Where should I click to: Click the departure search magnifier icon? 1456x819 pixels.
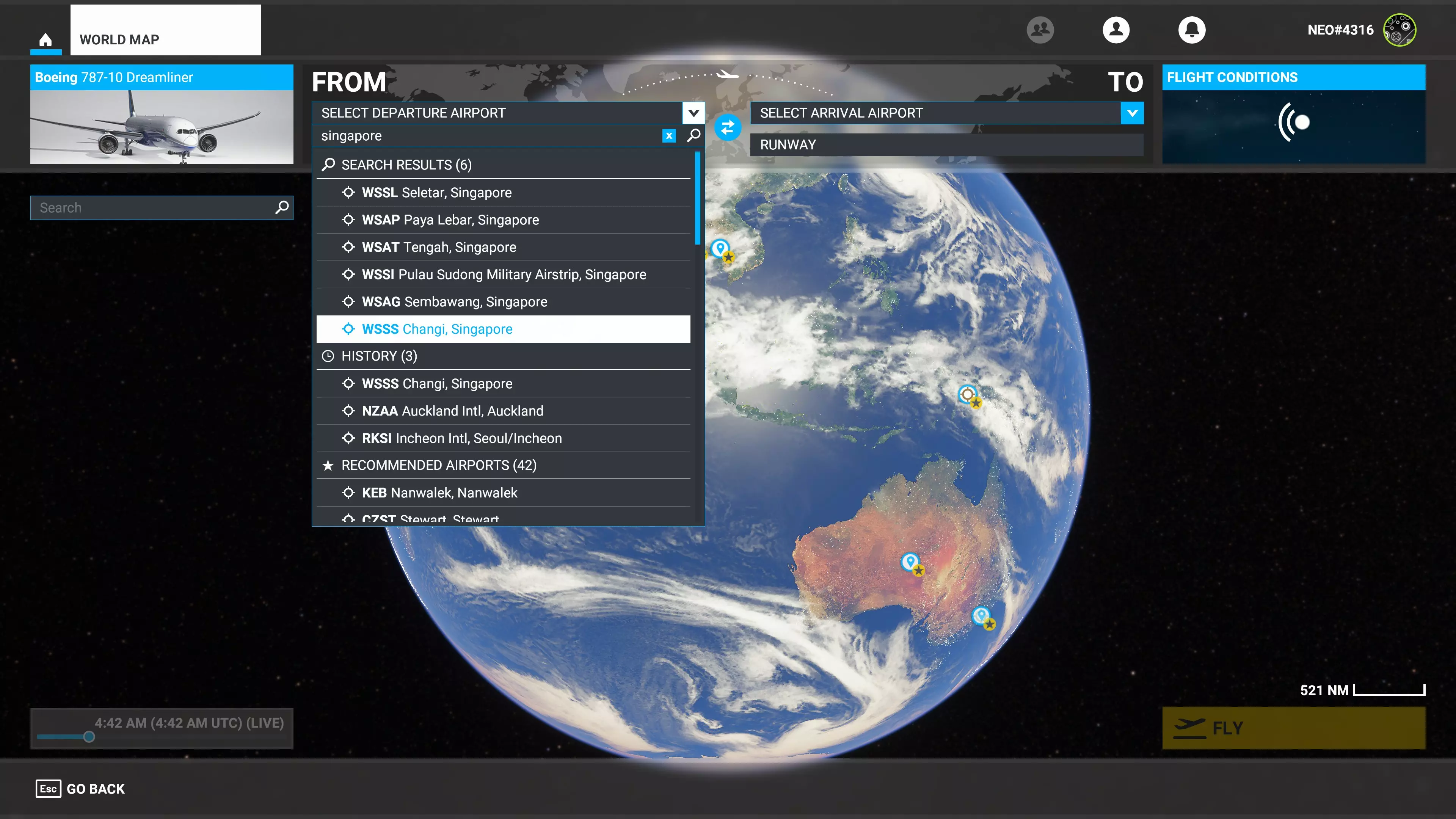693,136
